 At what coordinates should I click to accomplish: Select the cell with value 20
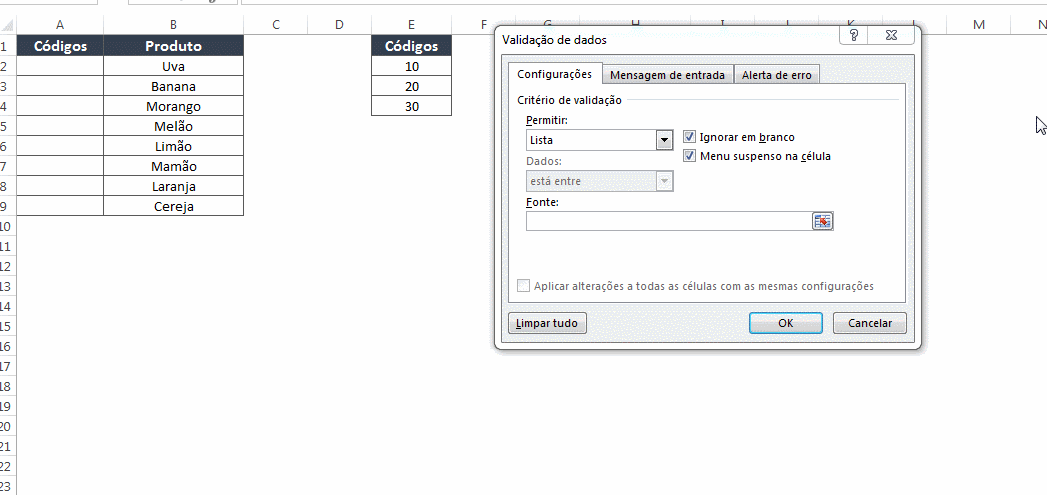click(x=411, y=86)
